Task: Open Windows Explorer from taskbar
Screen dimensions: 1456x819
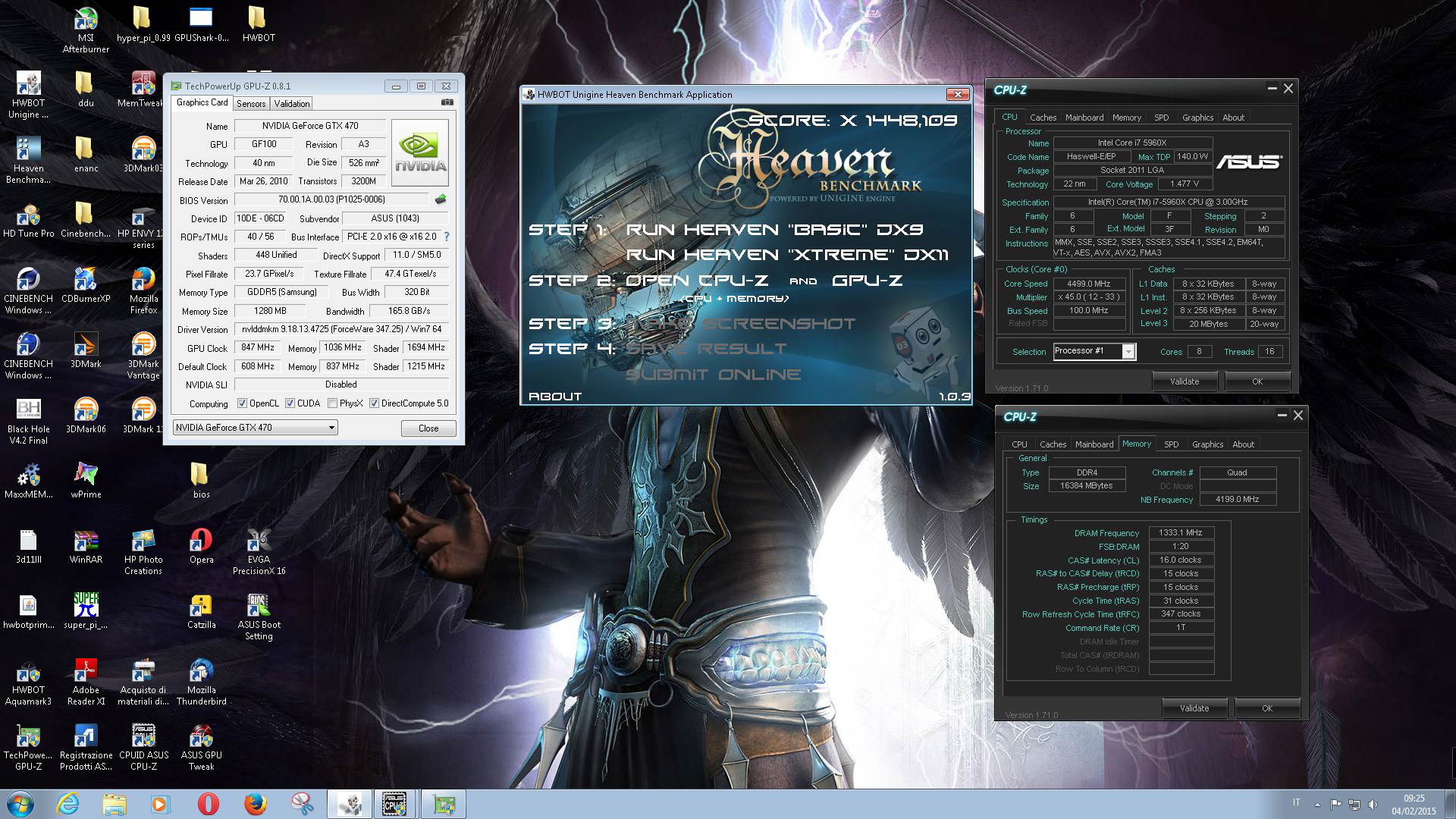Action: [x=115, y=804]
